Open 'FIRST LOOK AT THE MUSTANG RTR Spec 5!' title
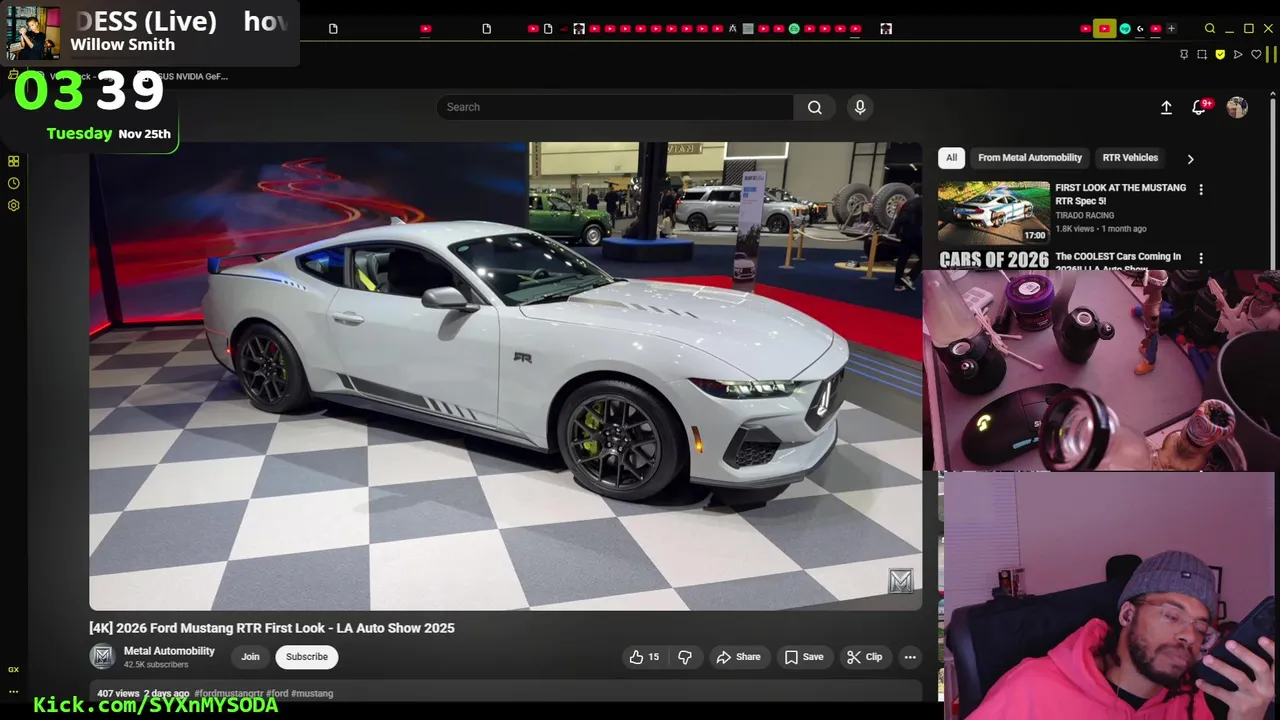1280x720 pixels. (1121, 194)
